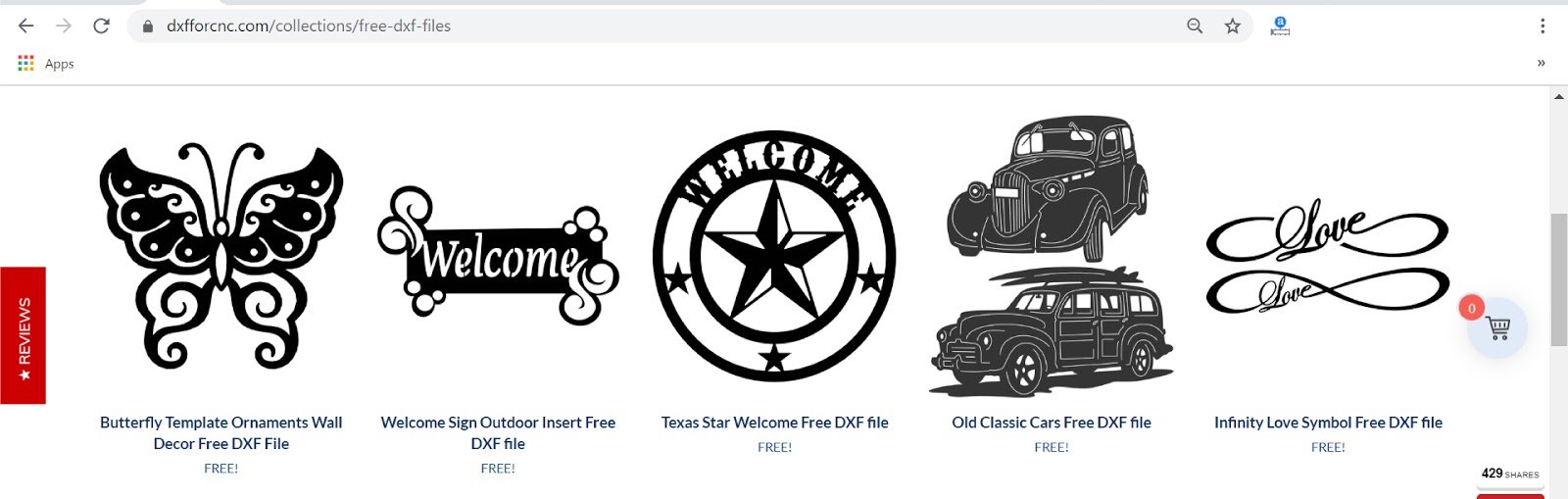Open the Apps grid shortcut
This screenshot has width=1568, height=499.
coord(46,64)
